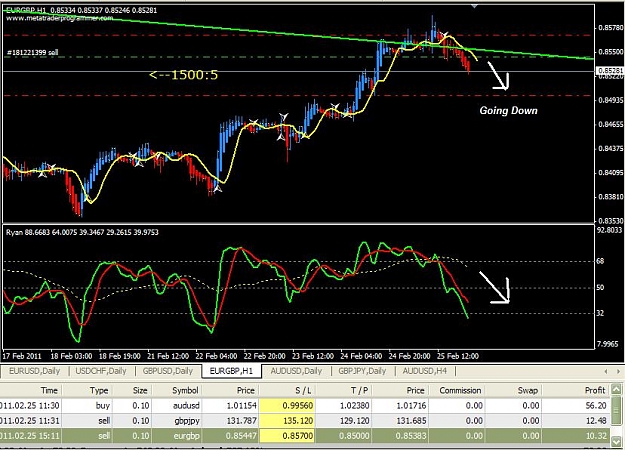Screen dimensions: 625x450
Task: Click the current price tag 0.85281
Action: 610,71
